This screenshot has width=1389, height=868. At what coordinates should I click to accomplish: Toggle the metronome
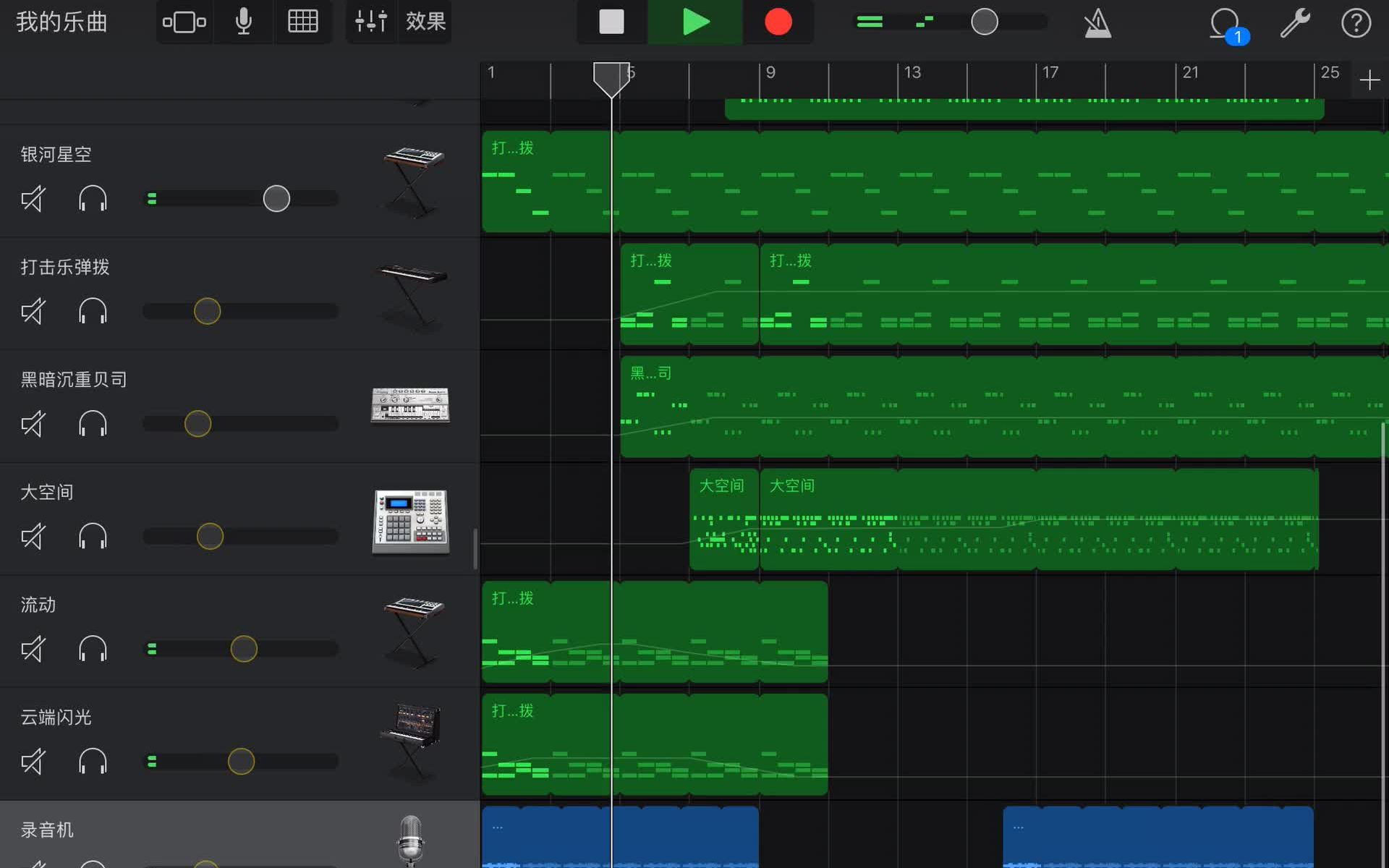1097,22
